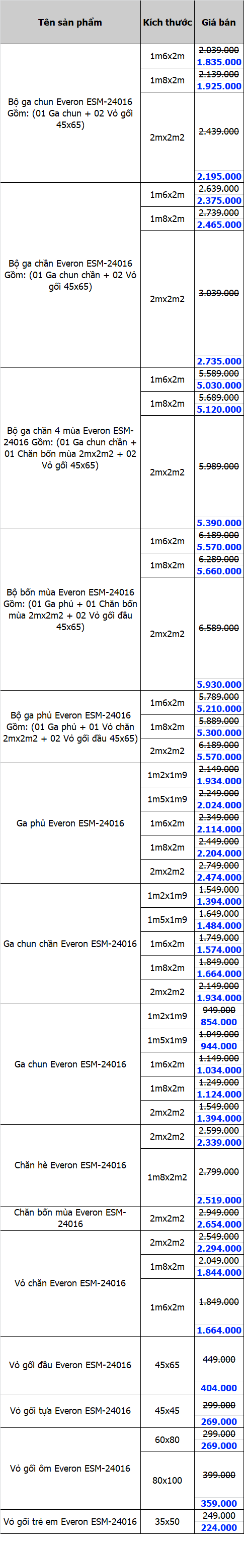Click the sale price 2.474.000
Screen dimensions: 244x1568
click(219, 878)
